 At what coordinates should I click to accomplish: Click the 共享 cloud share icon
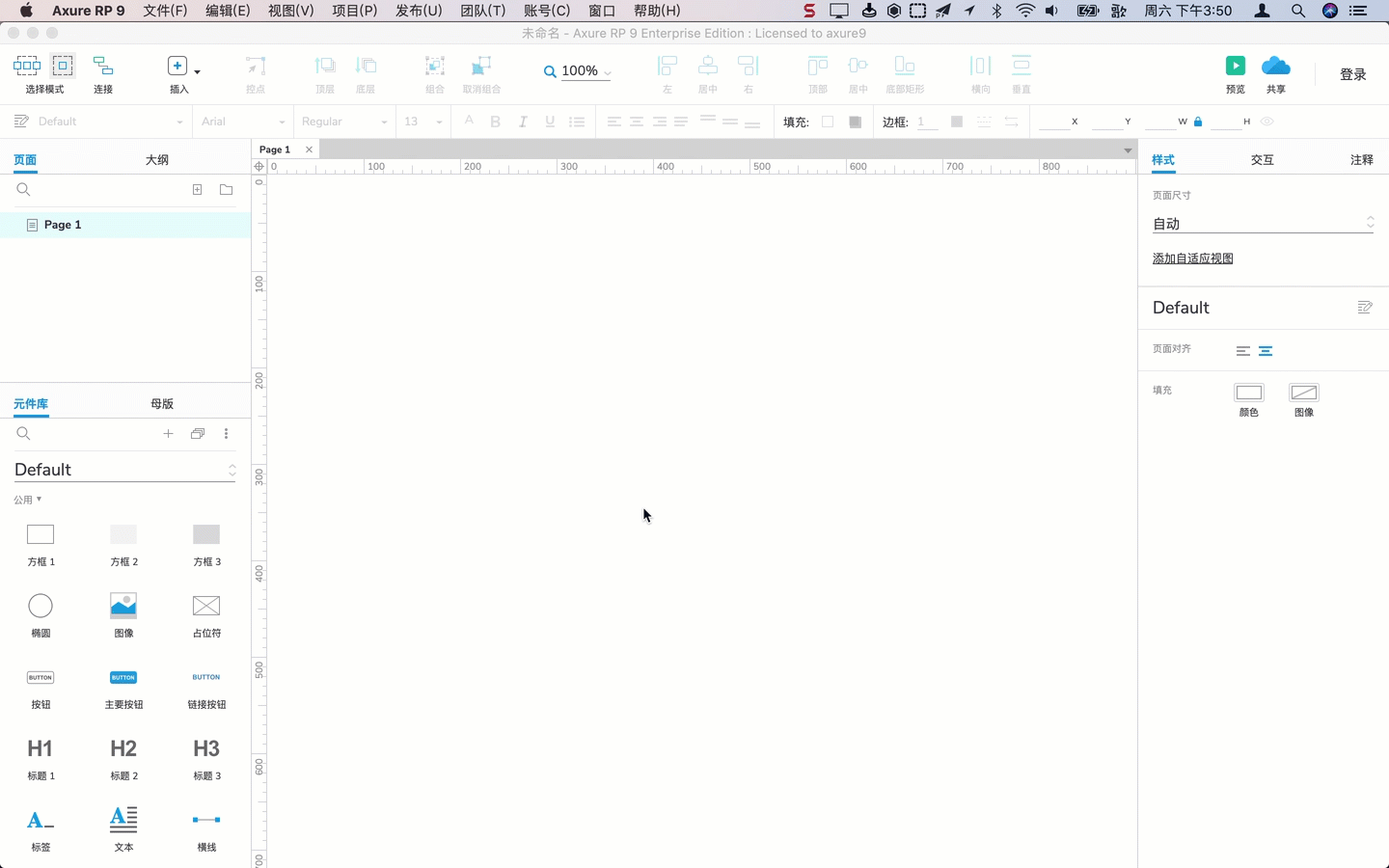[1275, 66]
